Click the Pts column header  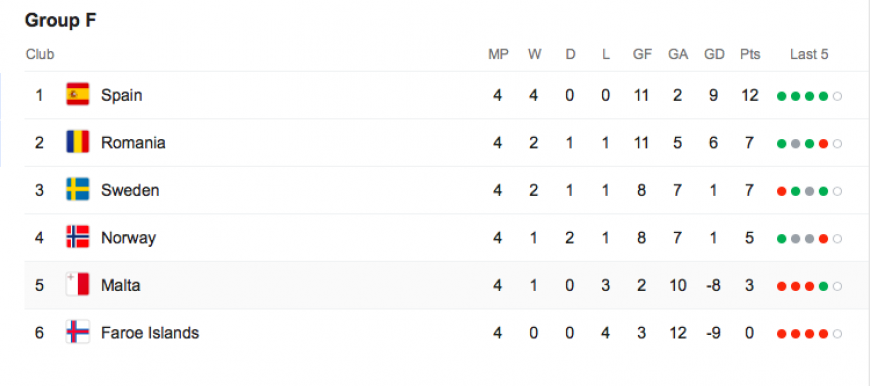750,54
